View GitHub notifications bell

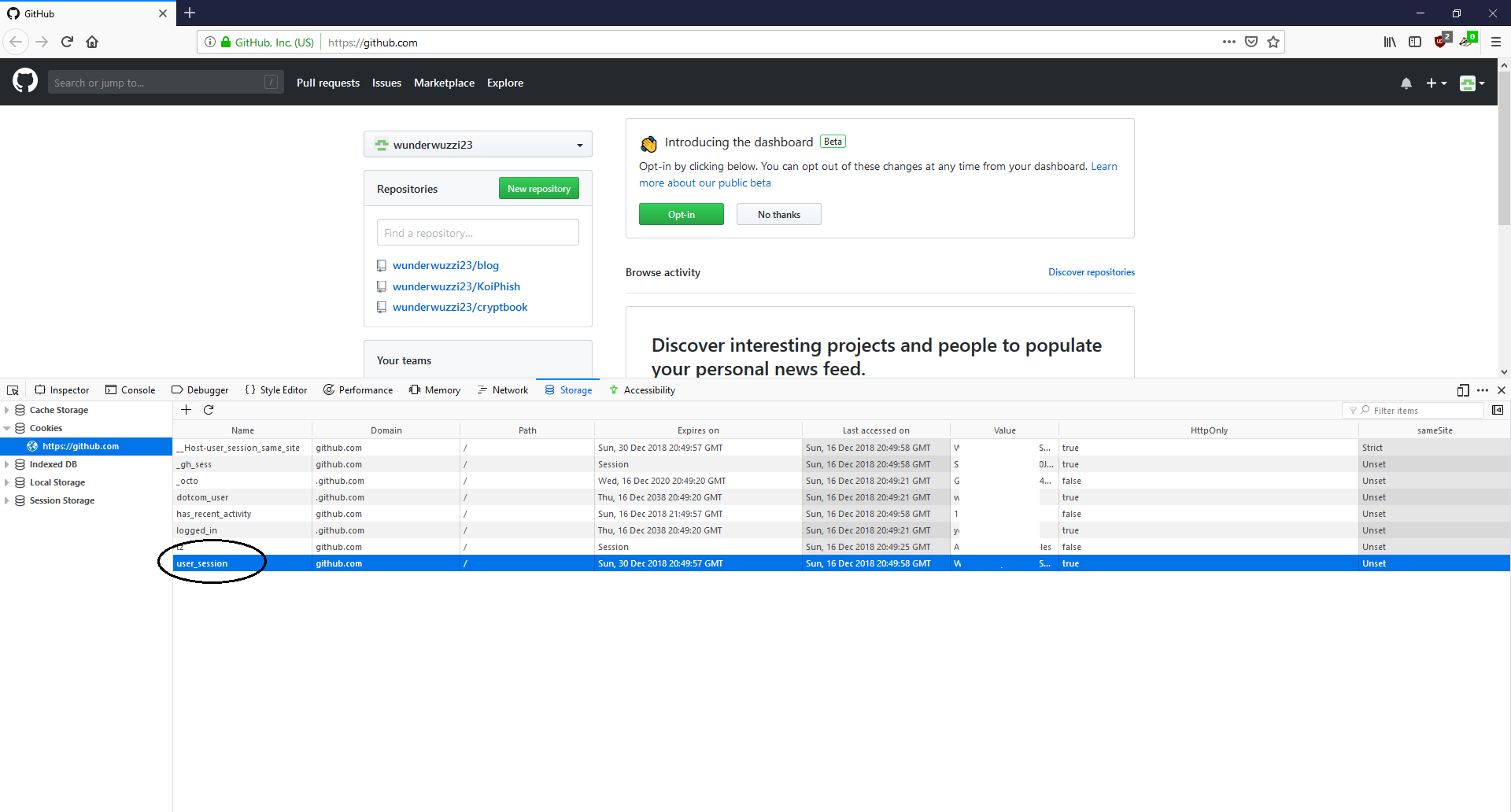[1406, 83]
